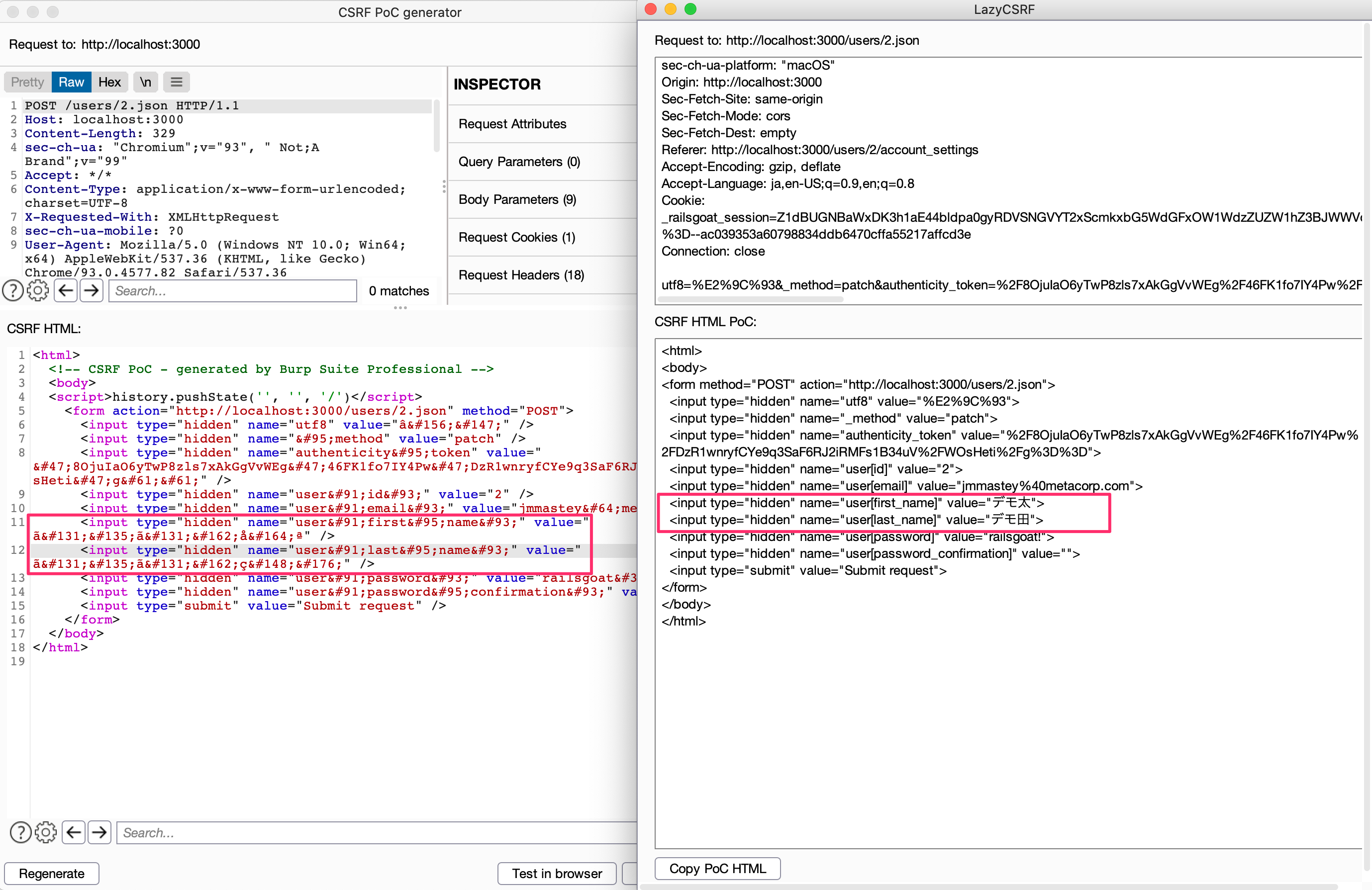Click 'Connection: close' line in LazyCSRF
This screenshot has height=890, width=1372.
713,251
